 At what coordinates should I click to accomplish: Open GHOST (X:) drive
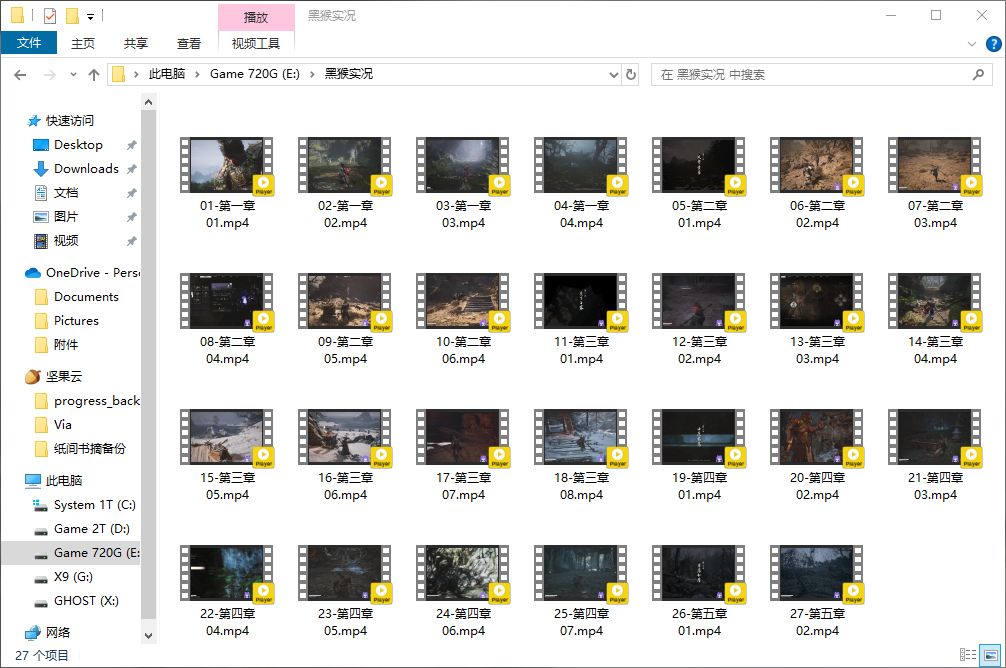[86, 601]
